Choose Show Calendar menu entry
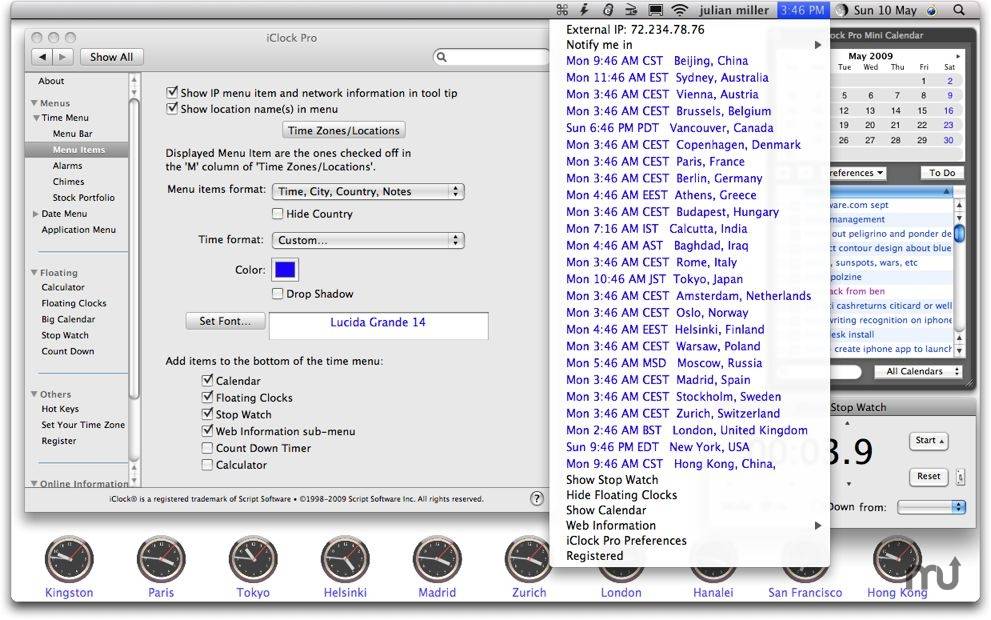 tap(605, 510)
